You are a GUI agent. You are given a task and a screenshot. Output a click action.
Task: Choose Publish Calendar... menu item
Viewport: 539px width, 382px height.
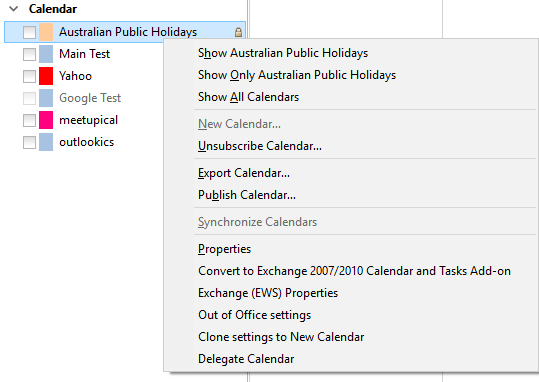(x=247, y=195)
